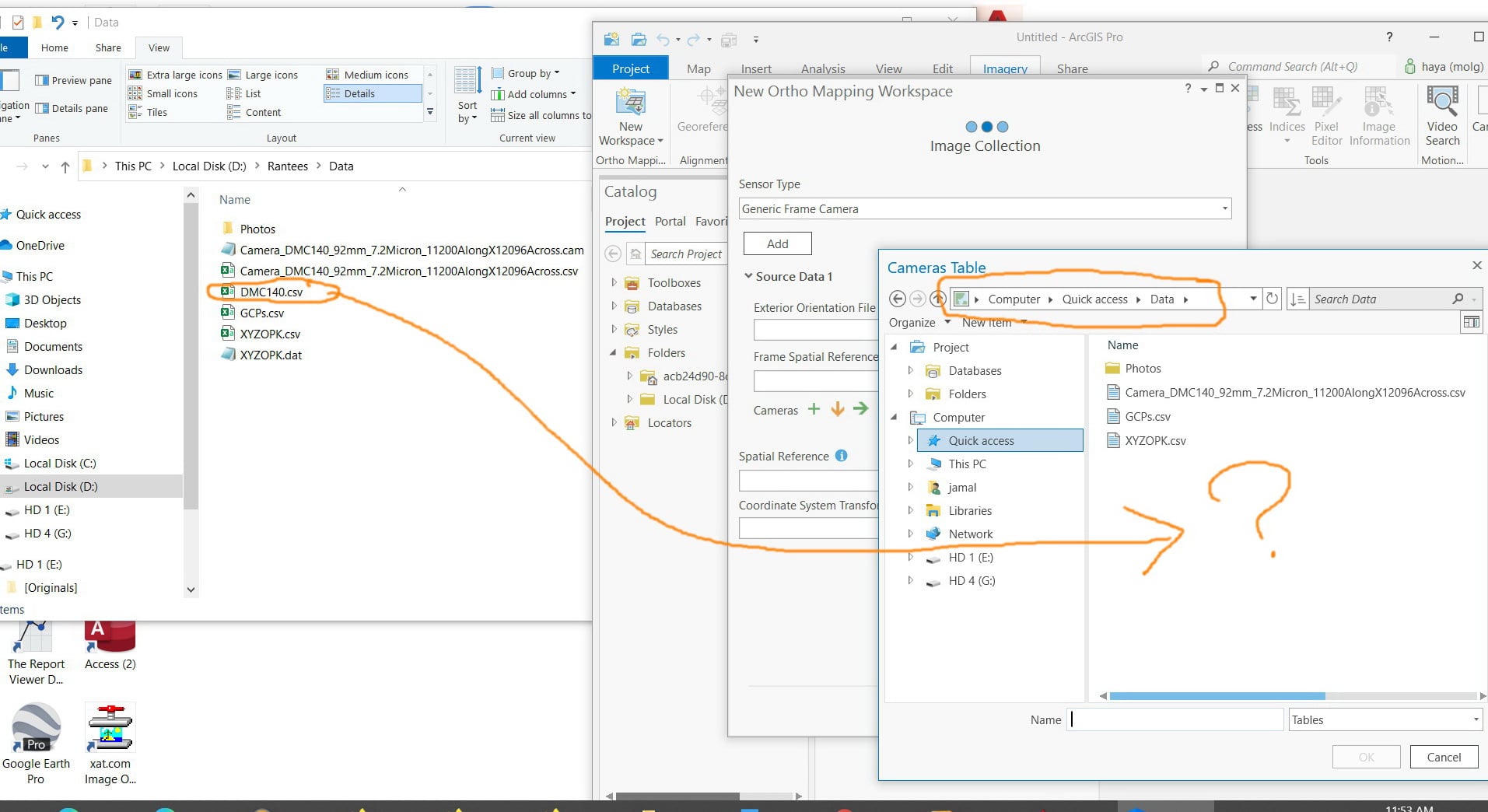This screenshot has width=1488, height=812.
Task: Open the Tables file type dropdown
Action: pyautogui.click(x=1385, y=719)
